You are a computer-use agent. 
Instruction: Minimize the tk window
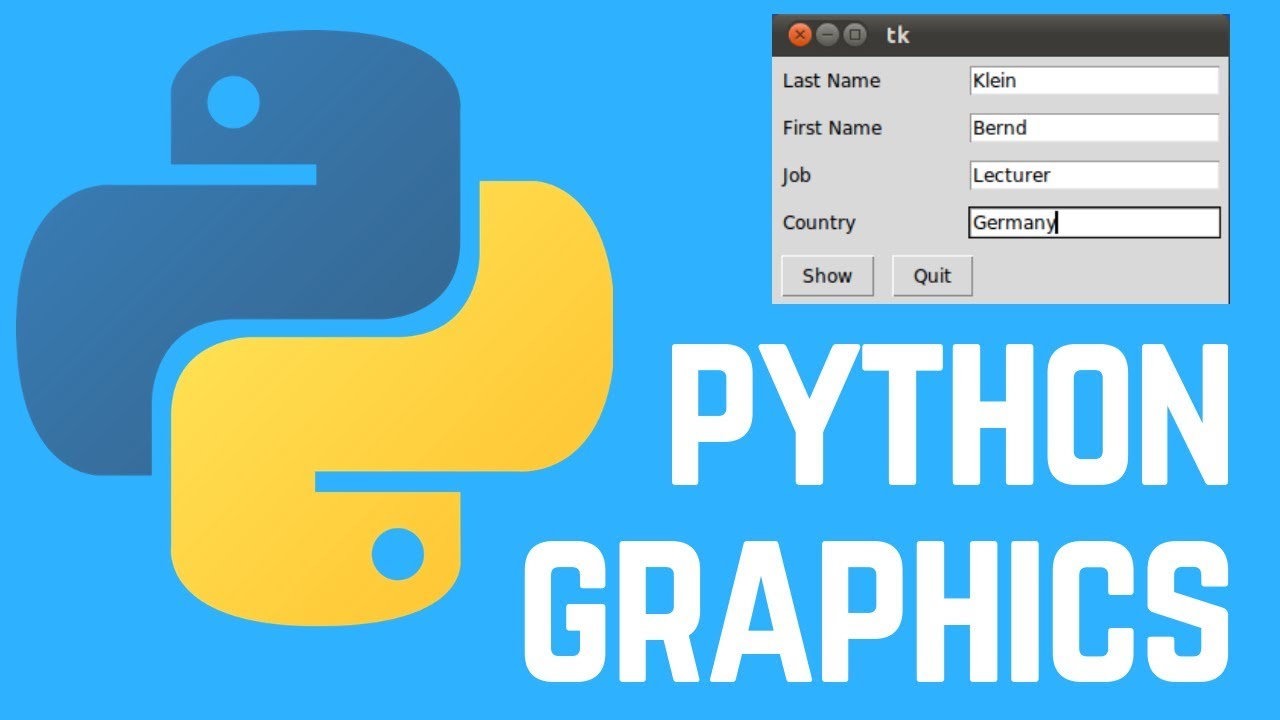pos(827,35)
